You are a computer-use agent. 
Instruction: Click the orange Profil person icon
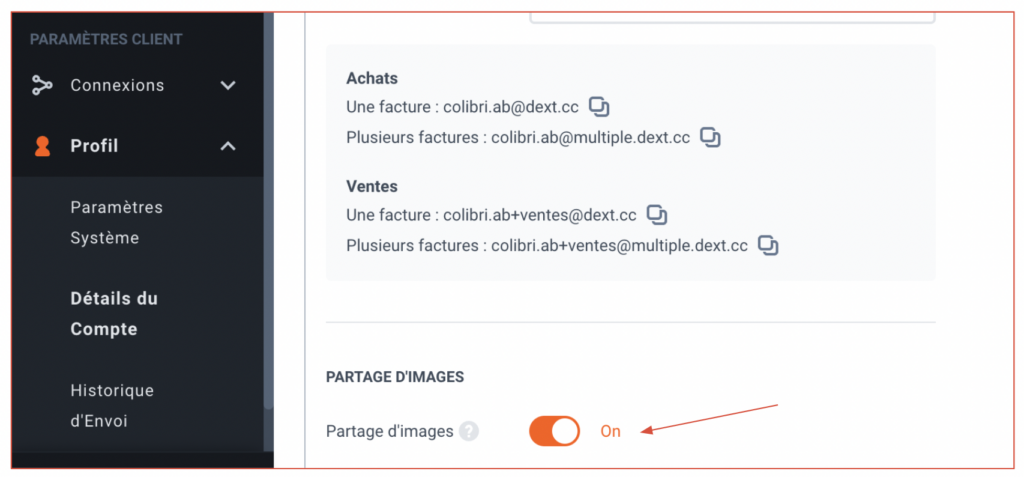pos(42,146)
